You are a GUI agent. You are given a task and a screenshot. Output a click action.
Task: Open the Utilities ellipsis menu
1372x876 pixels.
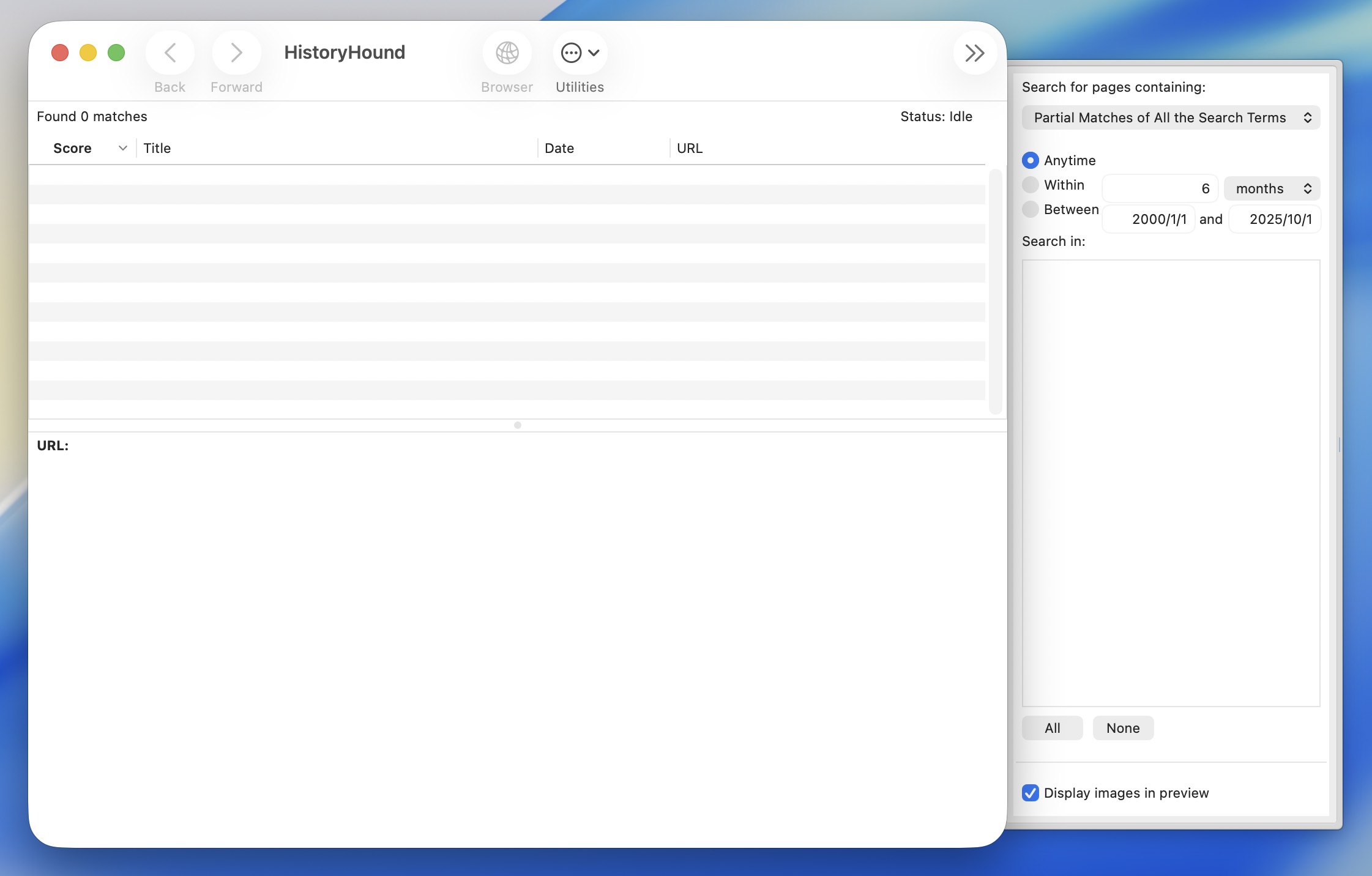[x=580, y=53]
